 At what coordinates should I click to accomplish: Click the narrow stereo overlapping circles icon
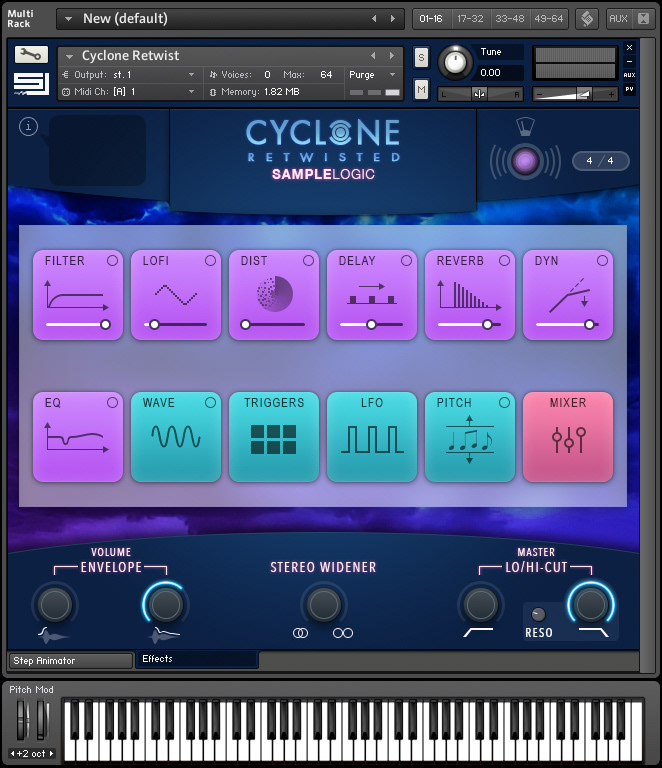click(x=300, y=633)
